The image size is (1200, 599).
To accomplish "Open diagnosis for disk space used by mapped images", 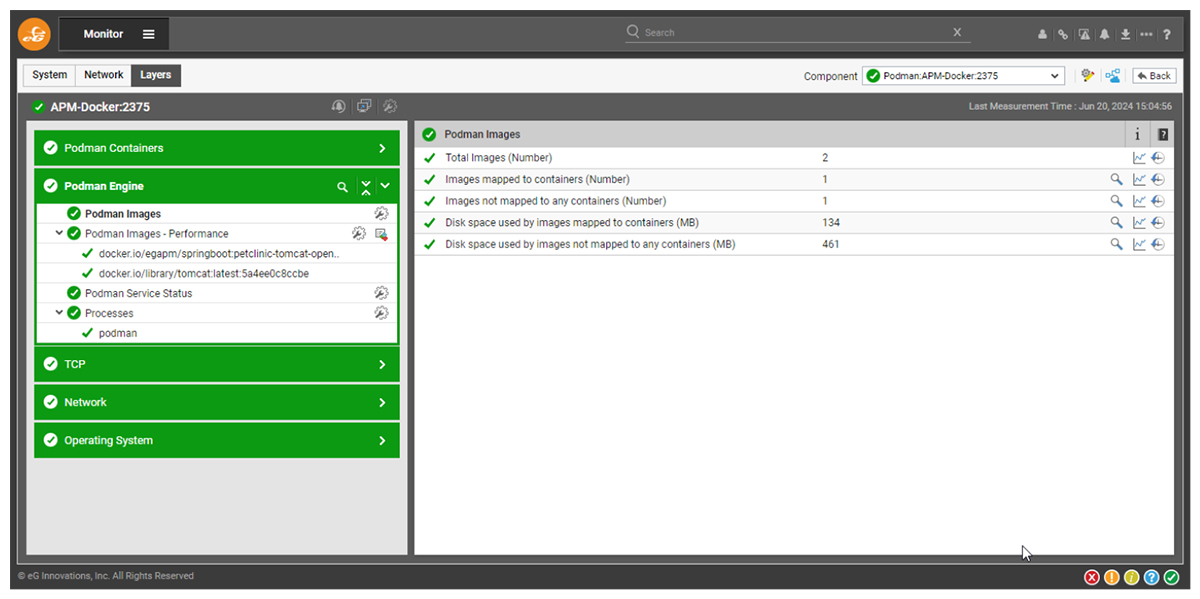I will [1116, 222].
